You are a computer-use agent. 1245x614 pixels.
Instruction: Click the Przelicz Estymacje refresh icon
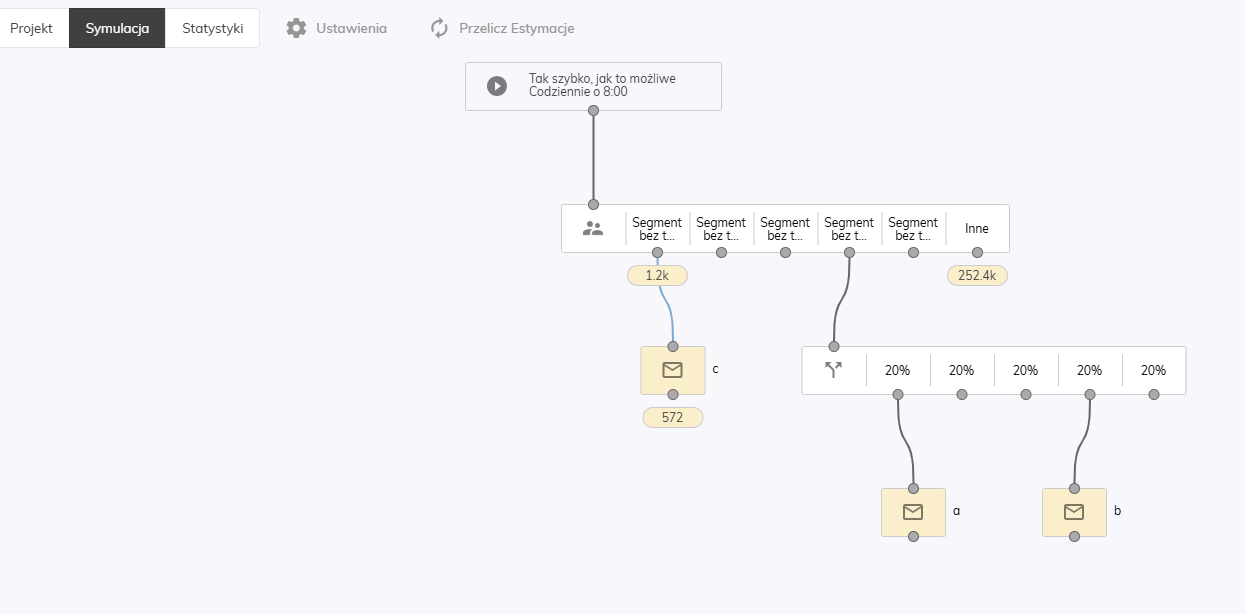coord(439,28)
